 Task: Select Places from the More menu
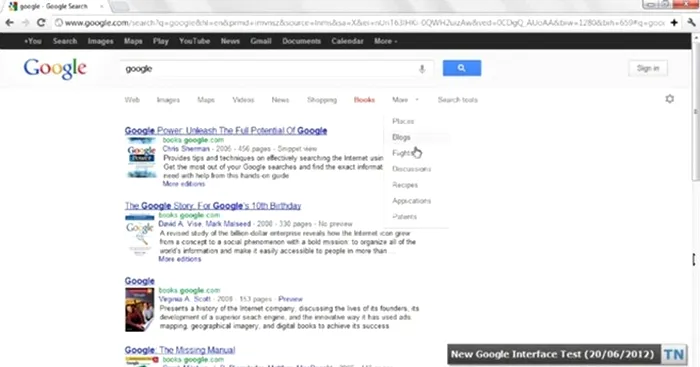click(403, 121)
